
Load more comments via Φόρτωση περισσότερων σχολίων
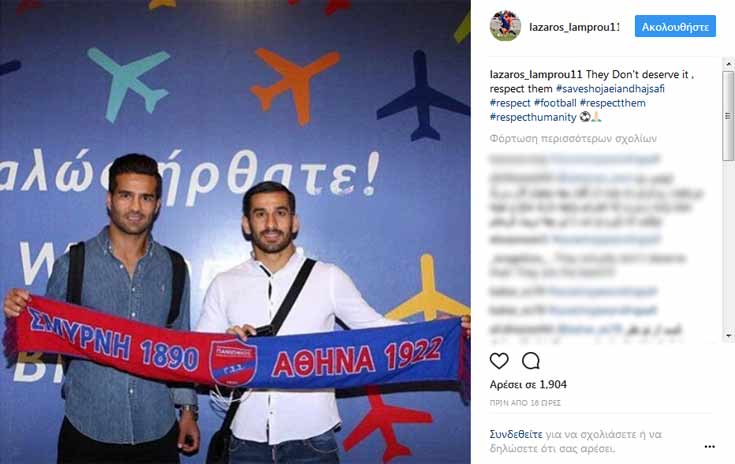(x=573, y=139)
